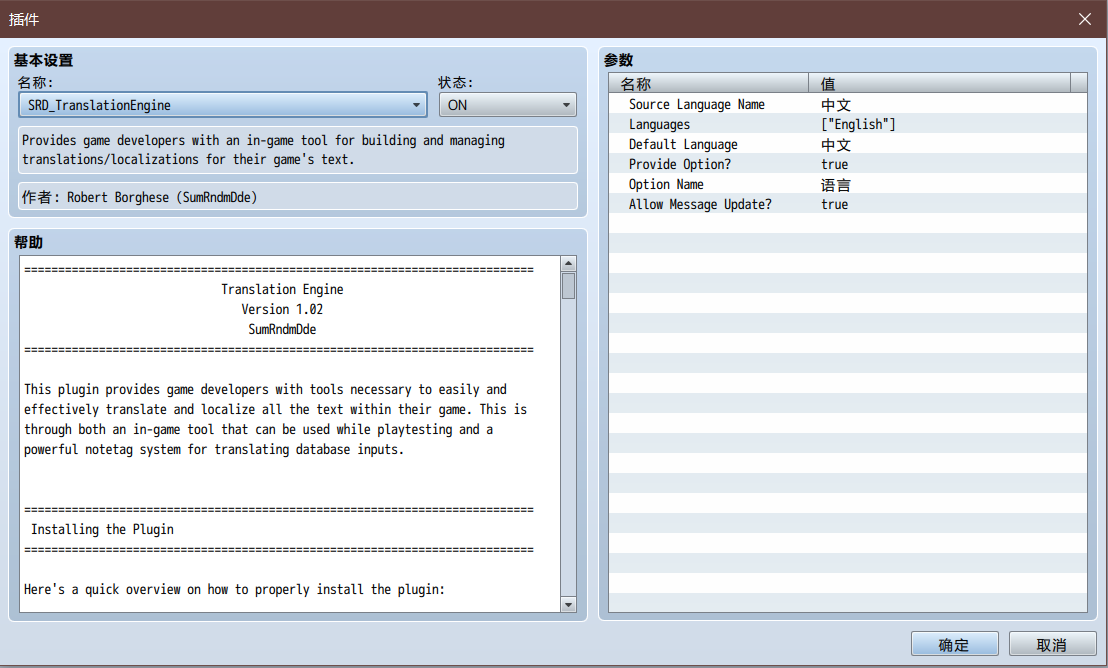
Task: Select the Default Language parameter row
Action: (x=847, y=144)
